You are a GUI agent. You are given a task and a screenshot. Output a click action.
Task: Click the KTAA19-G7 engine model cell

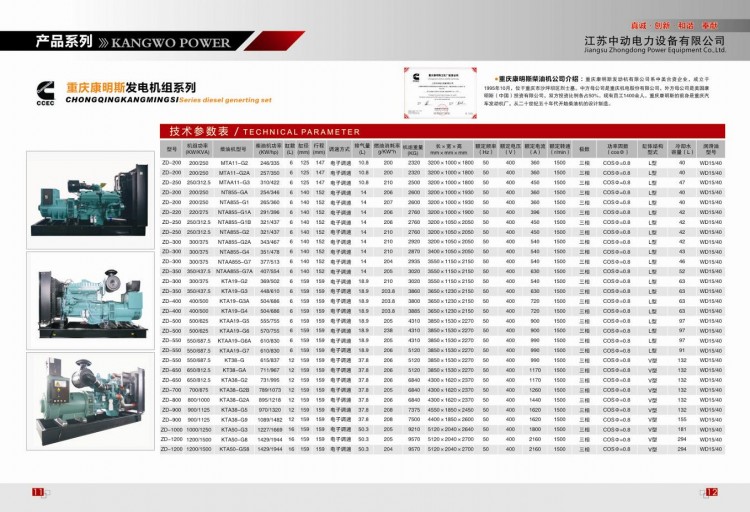click(x=234, y=351)
